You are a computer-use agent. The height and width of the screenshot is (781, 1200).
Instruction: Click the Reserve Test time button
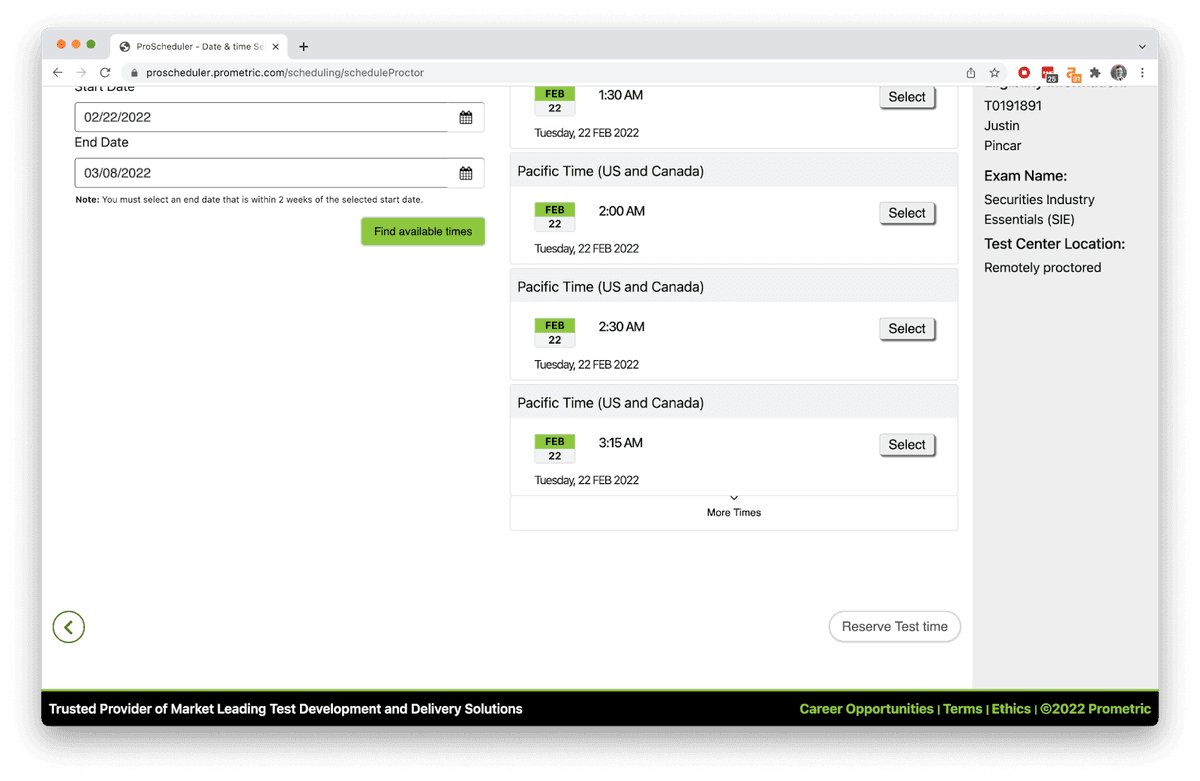click(x=894, y=627)
